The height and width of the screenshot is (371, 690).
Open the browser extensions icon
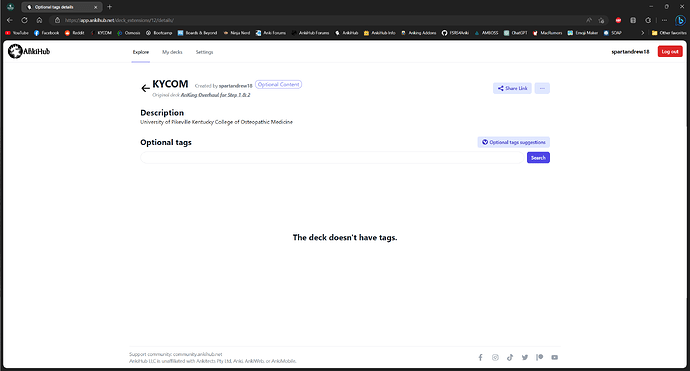tap(648, 20)
